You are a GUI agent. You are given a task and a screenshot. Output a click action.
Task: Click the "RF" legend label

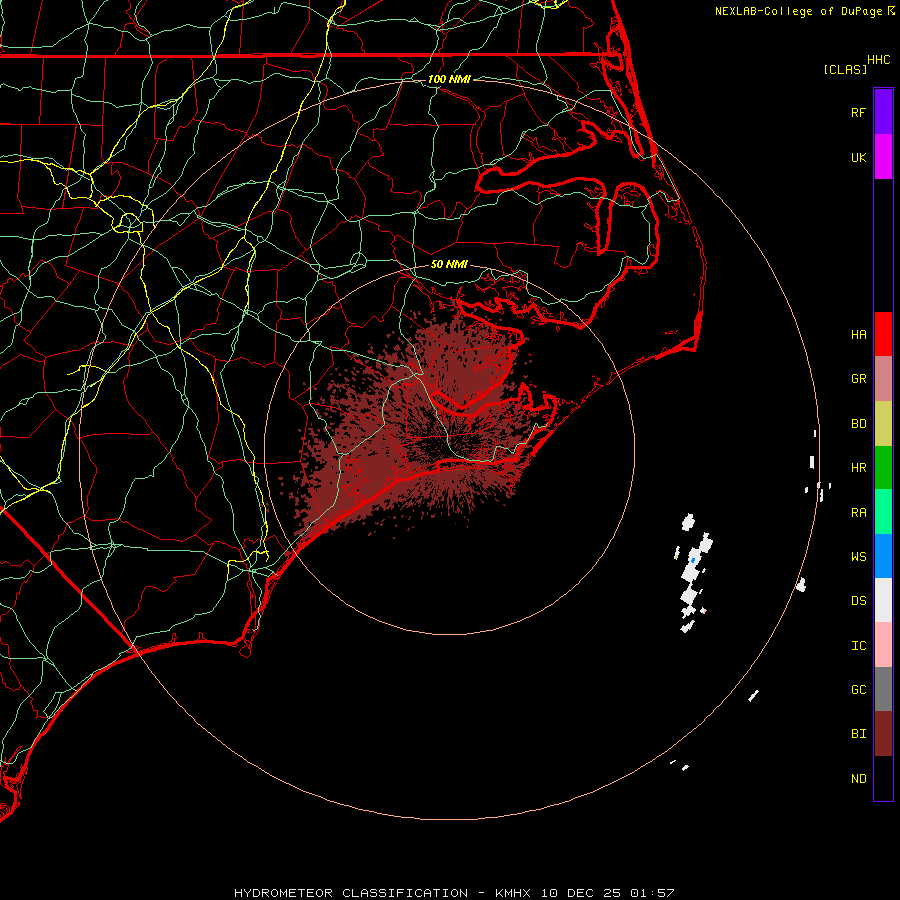coord(858,112)
